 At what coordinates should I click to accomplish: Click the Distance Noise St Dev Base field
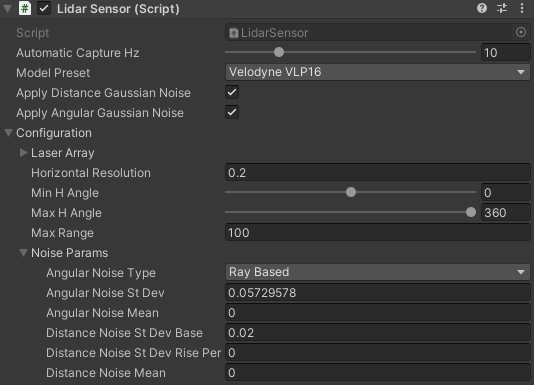377,333
